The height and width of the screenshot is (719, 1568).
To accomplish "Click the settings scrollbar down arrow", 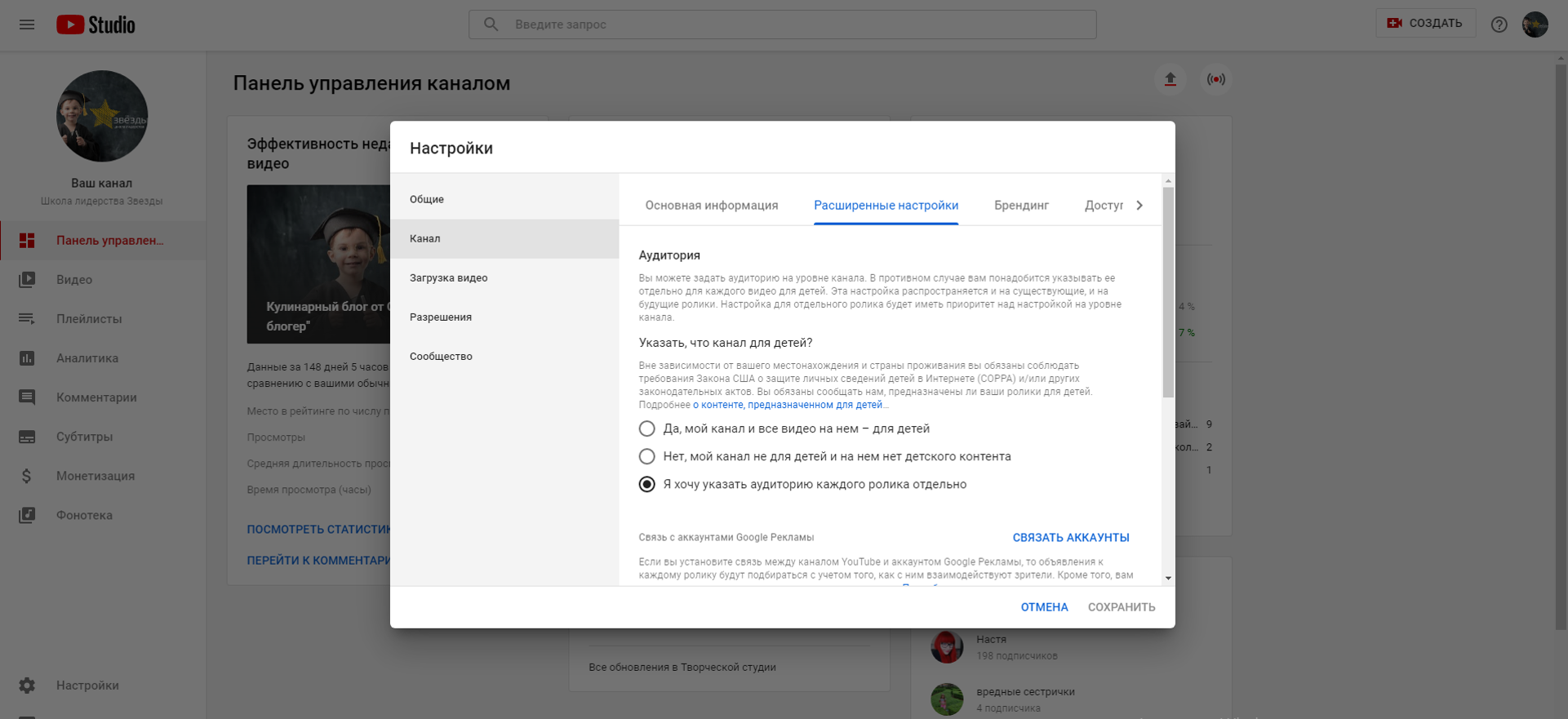I will point(1168,578).
